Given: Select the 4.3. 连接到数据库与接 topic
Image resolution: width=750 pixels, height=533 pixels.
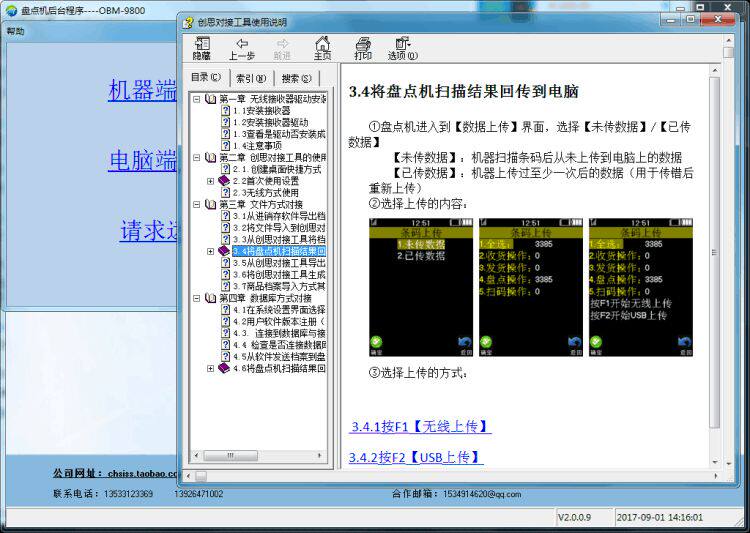Looking at the screenshot, I should tap(279, 333).
